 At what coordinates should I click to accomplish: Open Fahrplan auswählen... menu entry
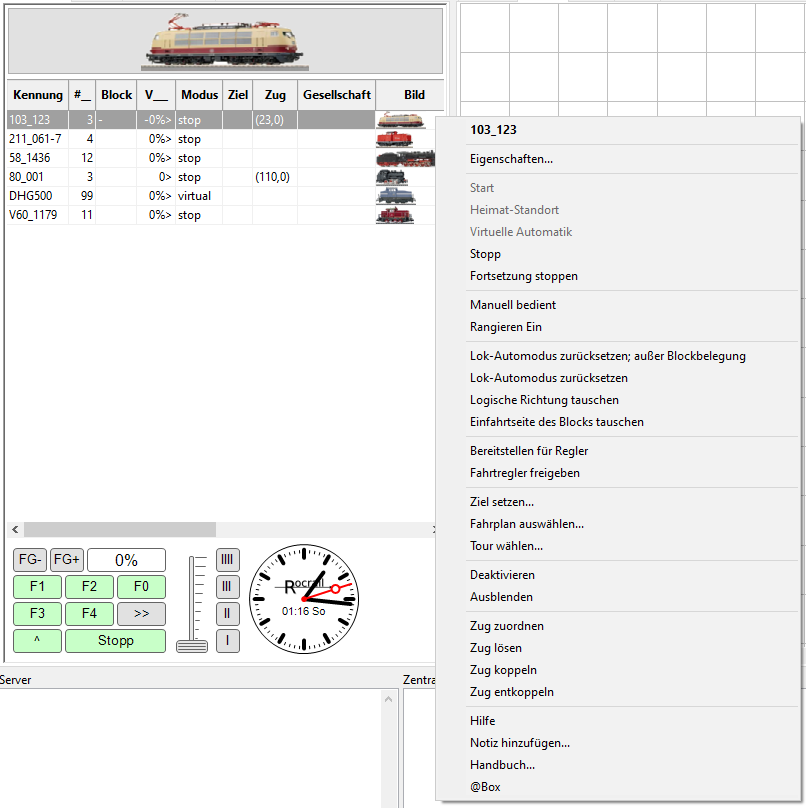pos(527,524)
